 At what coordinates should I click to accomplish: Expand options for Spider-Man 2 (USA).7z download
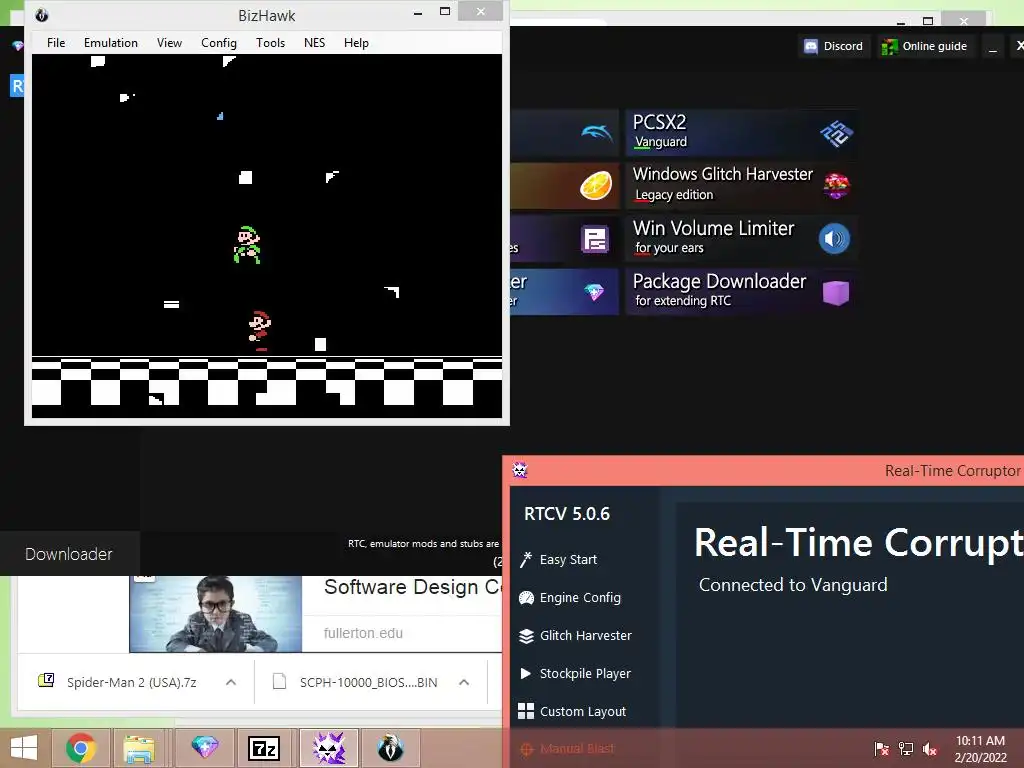tap(231, 682)
